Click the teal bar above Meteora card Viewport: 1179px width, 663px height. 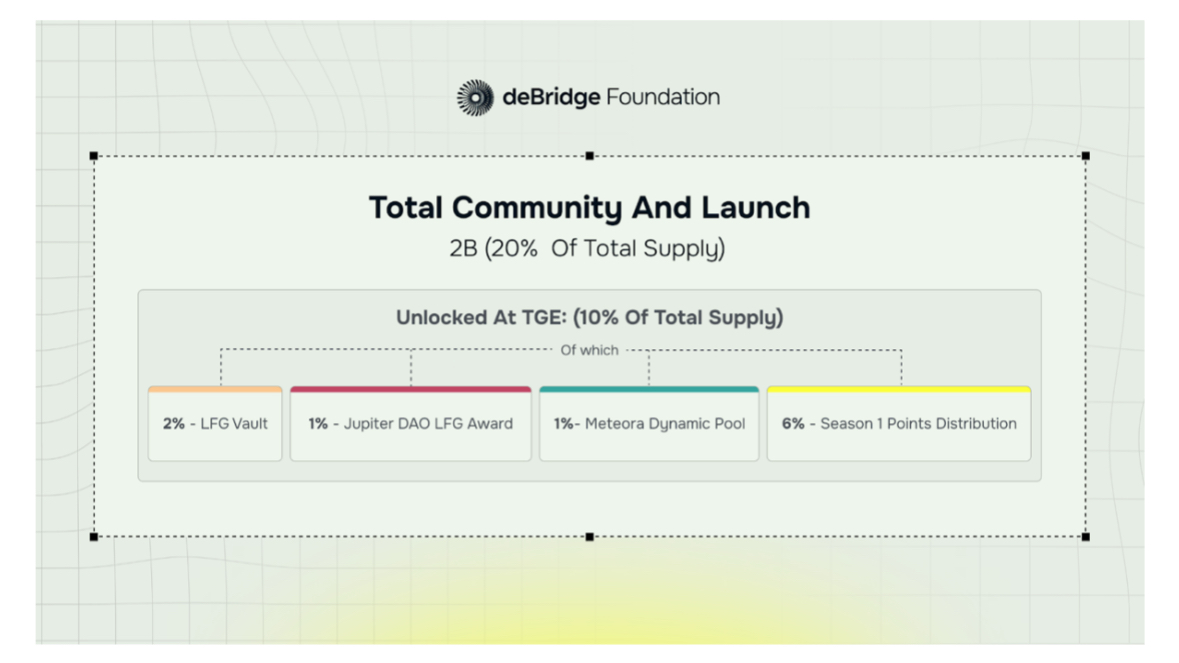(x=649, y=389)
